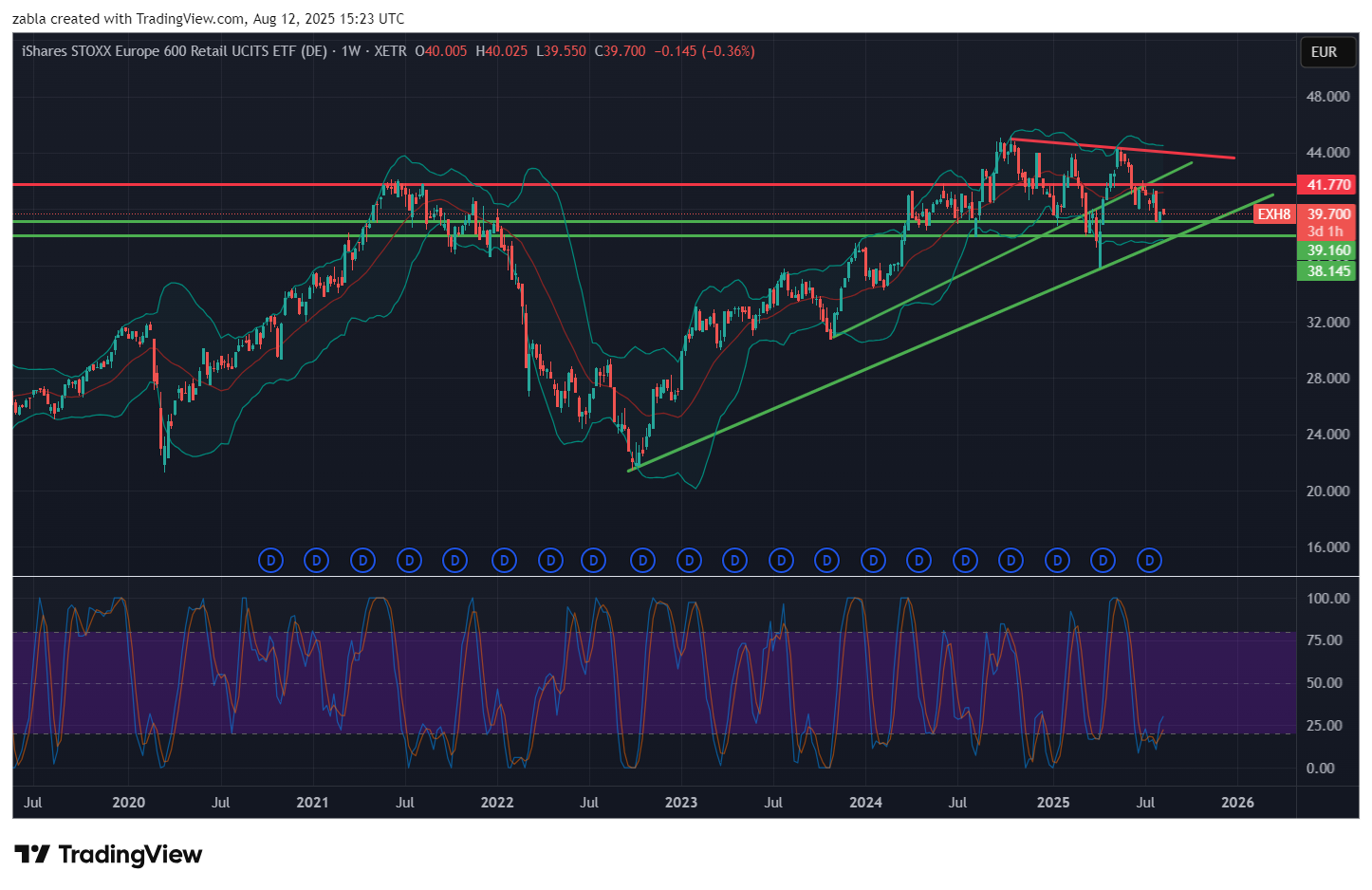Click the dividend marker above the 2021 label
This screenshot has height=890, width=1372.
tap(316, 561)
